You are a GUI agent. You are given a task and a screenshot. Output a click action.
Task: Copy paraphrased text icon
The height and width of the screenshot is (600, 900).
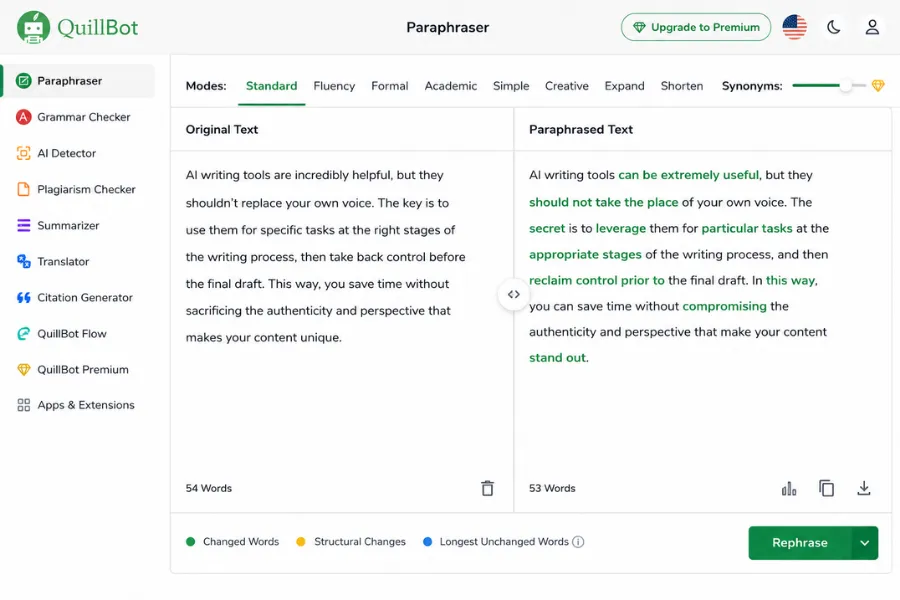[x=827, y=488]
